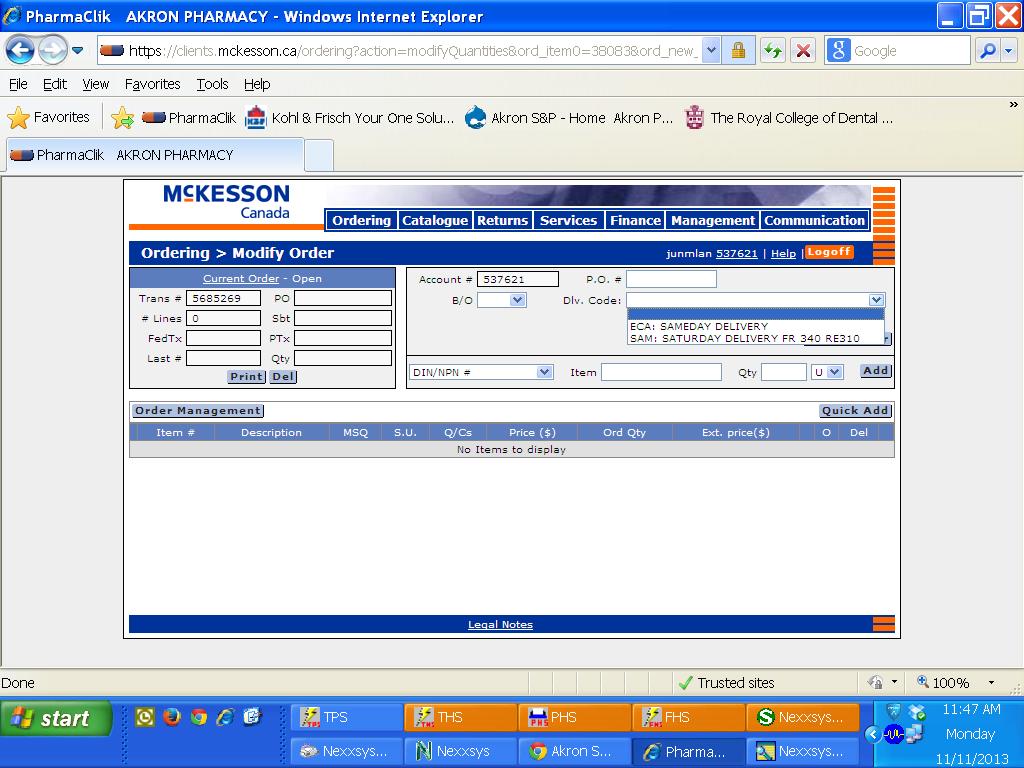Open the Legal Notes link
Screen dimensions: 1024x768
click(x=500, y=624)
